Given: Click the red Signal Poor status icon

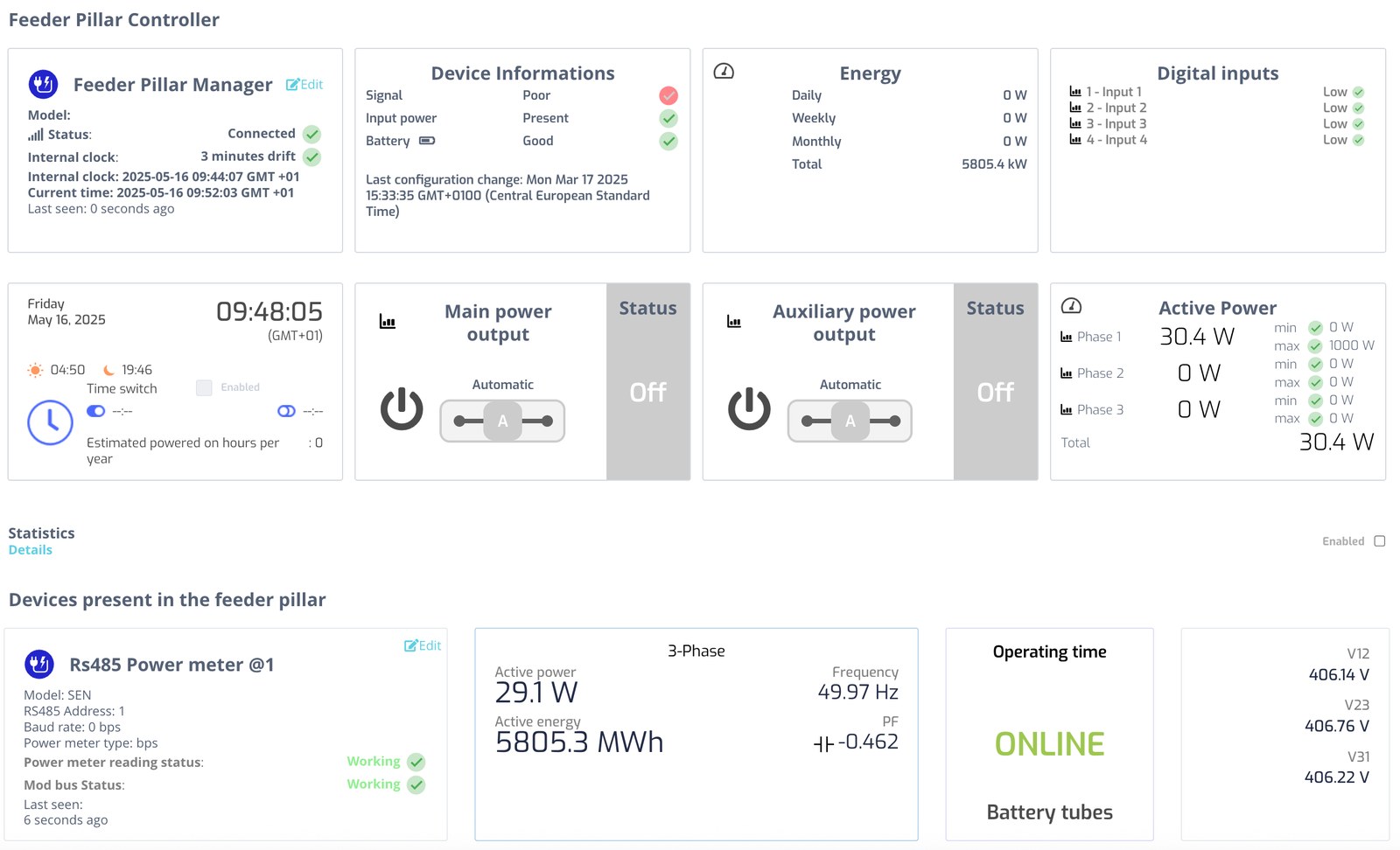Looking at the screenshot, I should [668, 95].
